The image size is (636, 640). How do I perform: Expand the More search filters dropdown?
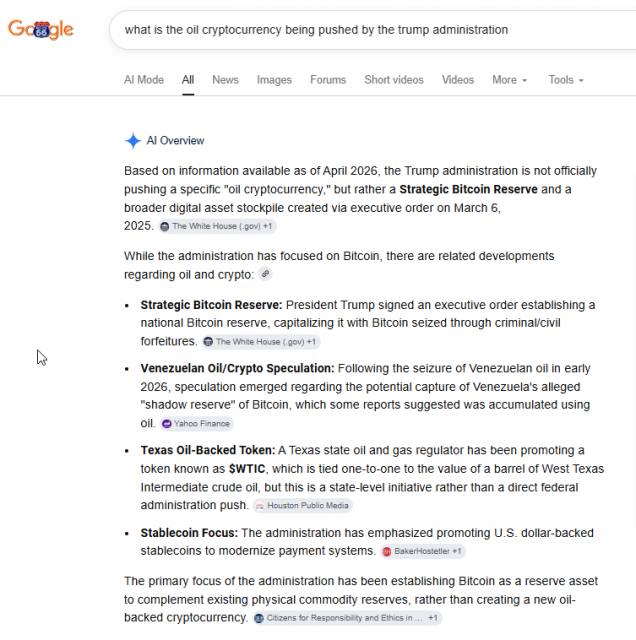[x=509, y=80]
